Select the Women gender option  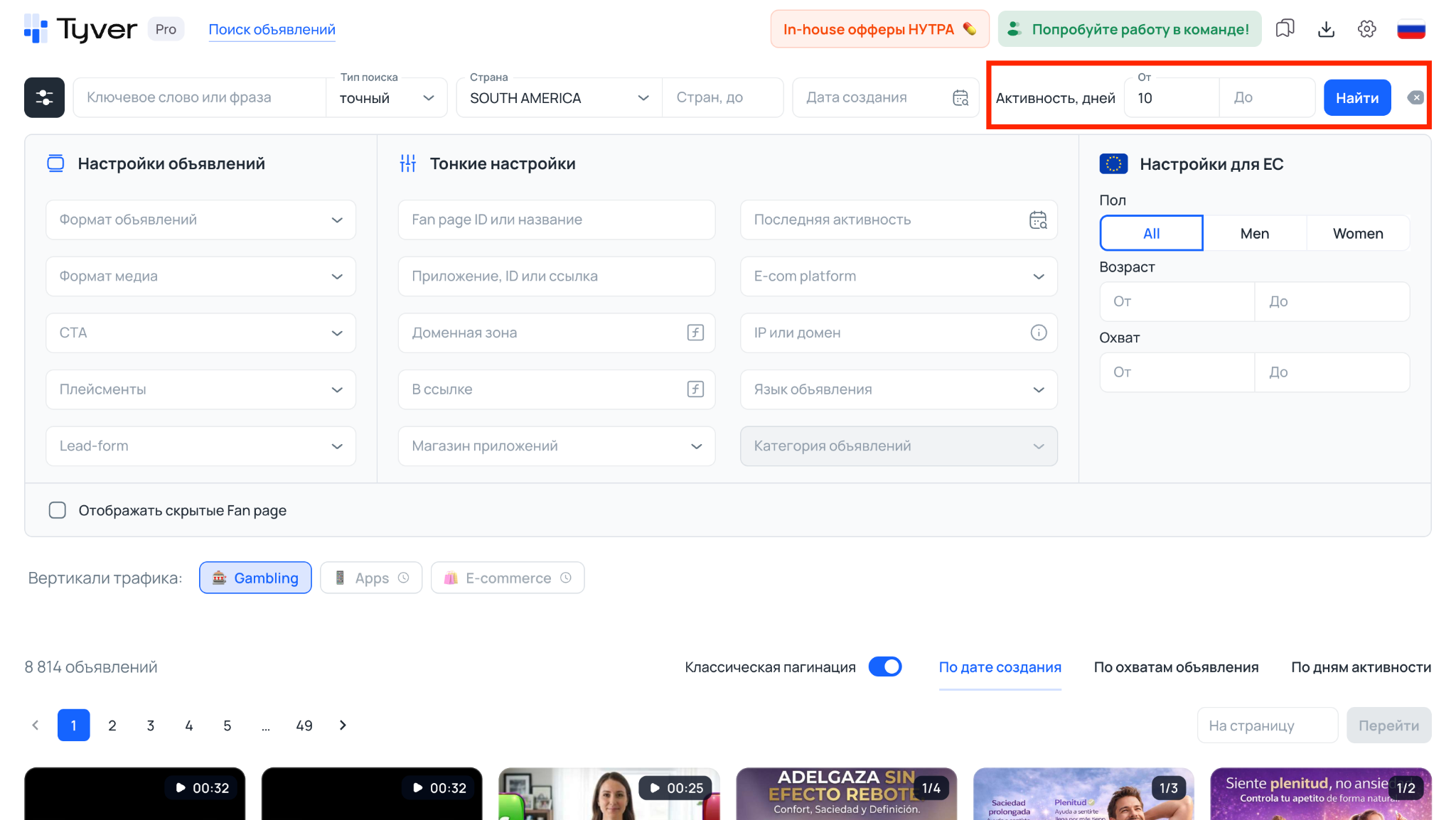1357,233
